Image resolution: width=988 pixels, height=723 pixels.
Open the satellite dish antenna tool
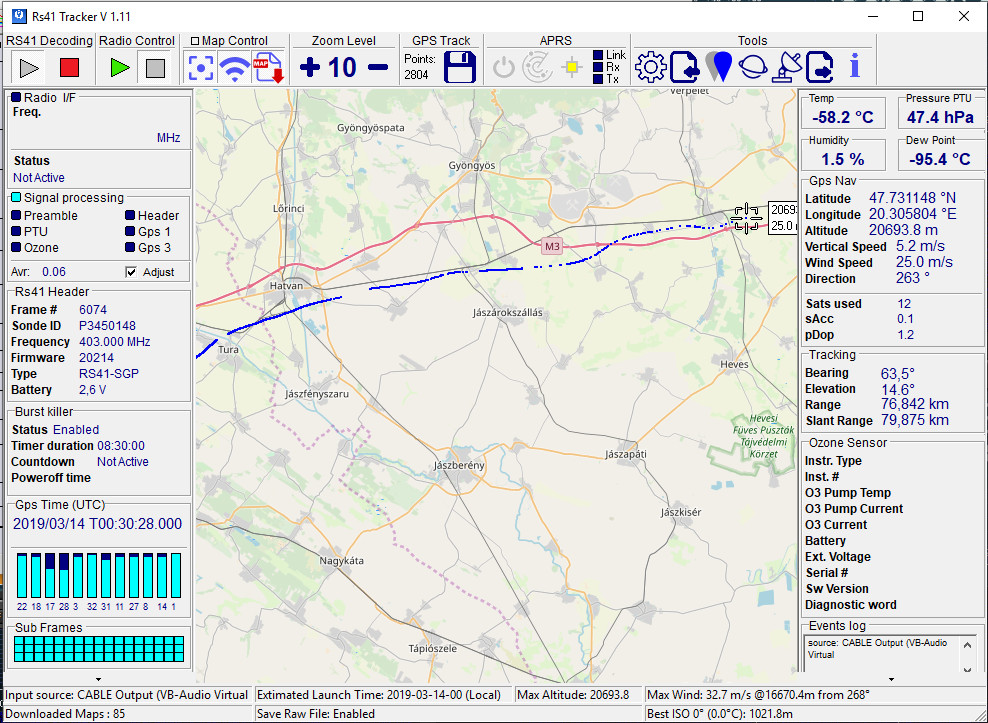(x=787, y=68)
